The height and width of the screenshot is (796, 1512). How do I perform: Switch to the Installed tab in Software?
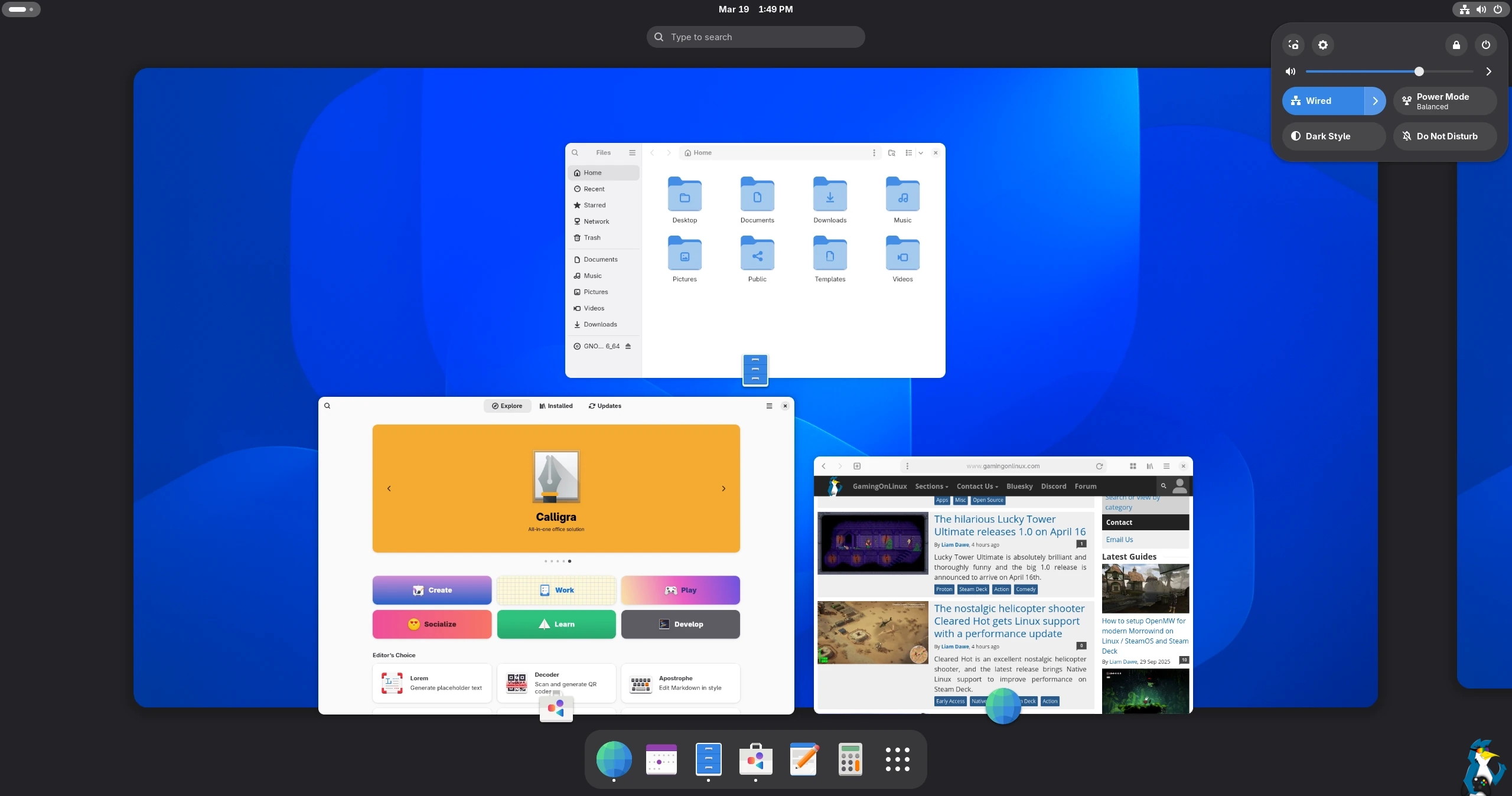[556, 406]
